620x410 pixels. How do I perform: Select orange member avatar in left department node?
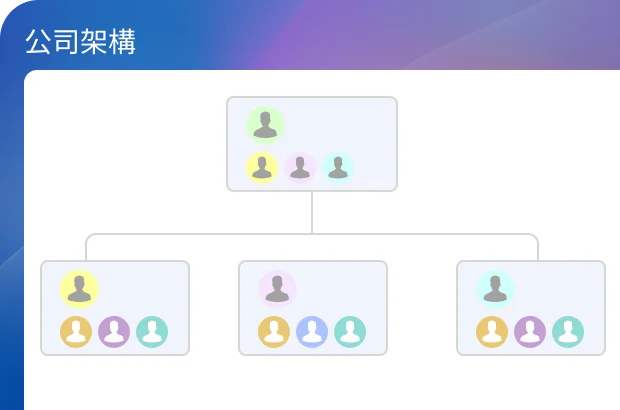tap(76, 332)
